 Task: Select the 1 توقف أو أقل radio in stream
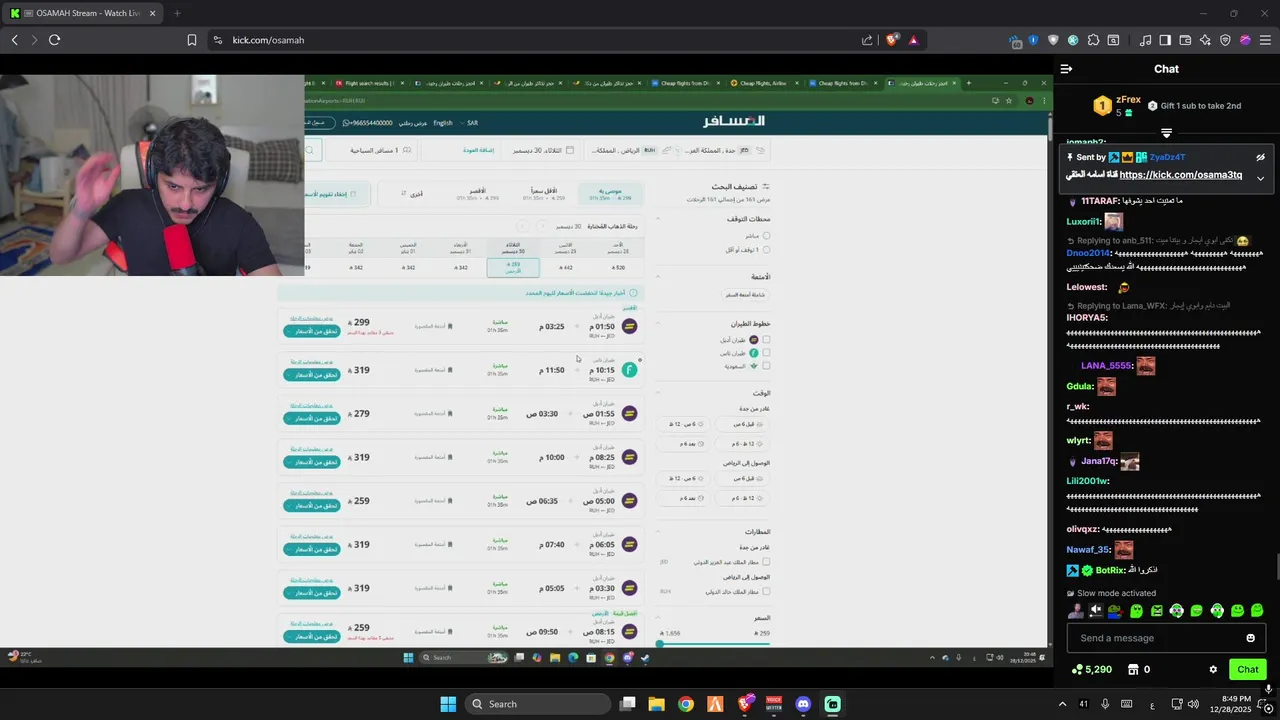(767, 249)
